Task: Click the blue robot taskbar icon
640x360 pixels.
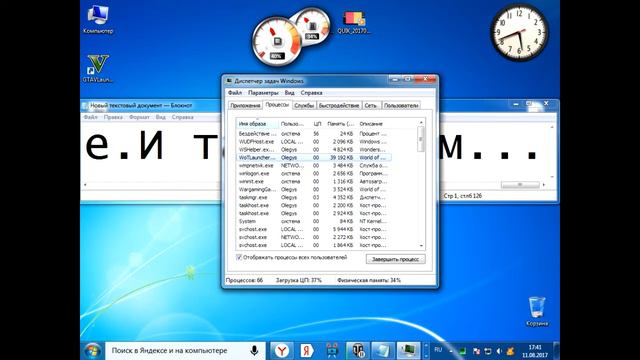Action: 332,351
